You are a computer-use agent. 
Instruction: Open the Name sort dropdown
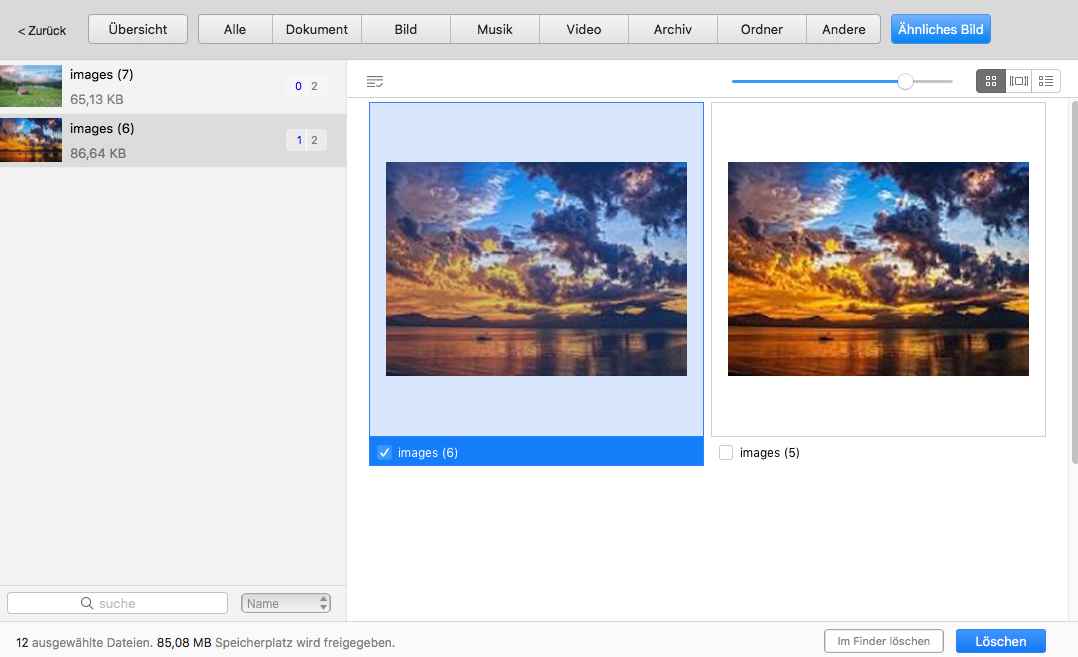tap(285, 603)
